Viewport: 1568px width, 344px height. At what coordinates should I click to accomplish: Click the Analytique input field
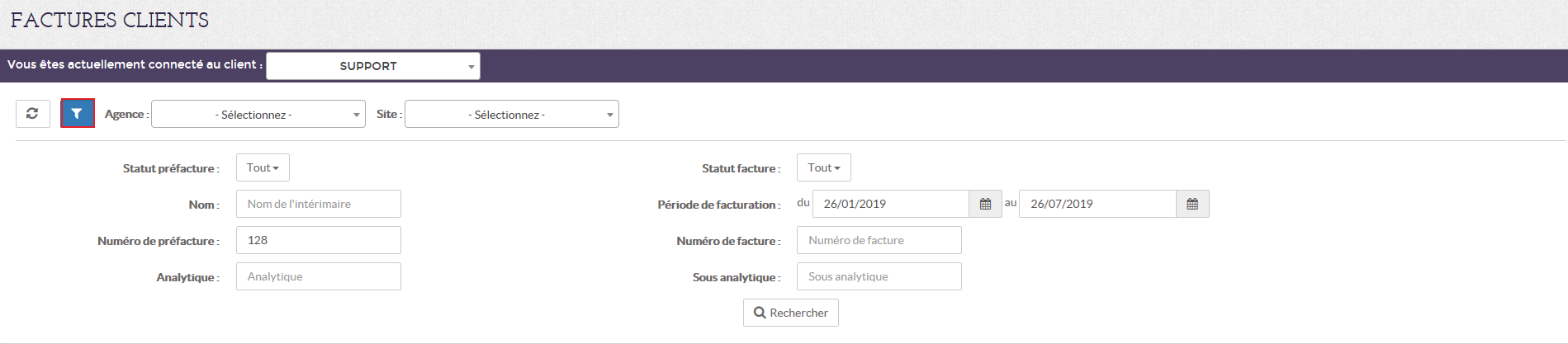pos(319,276)
